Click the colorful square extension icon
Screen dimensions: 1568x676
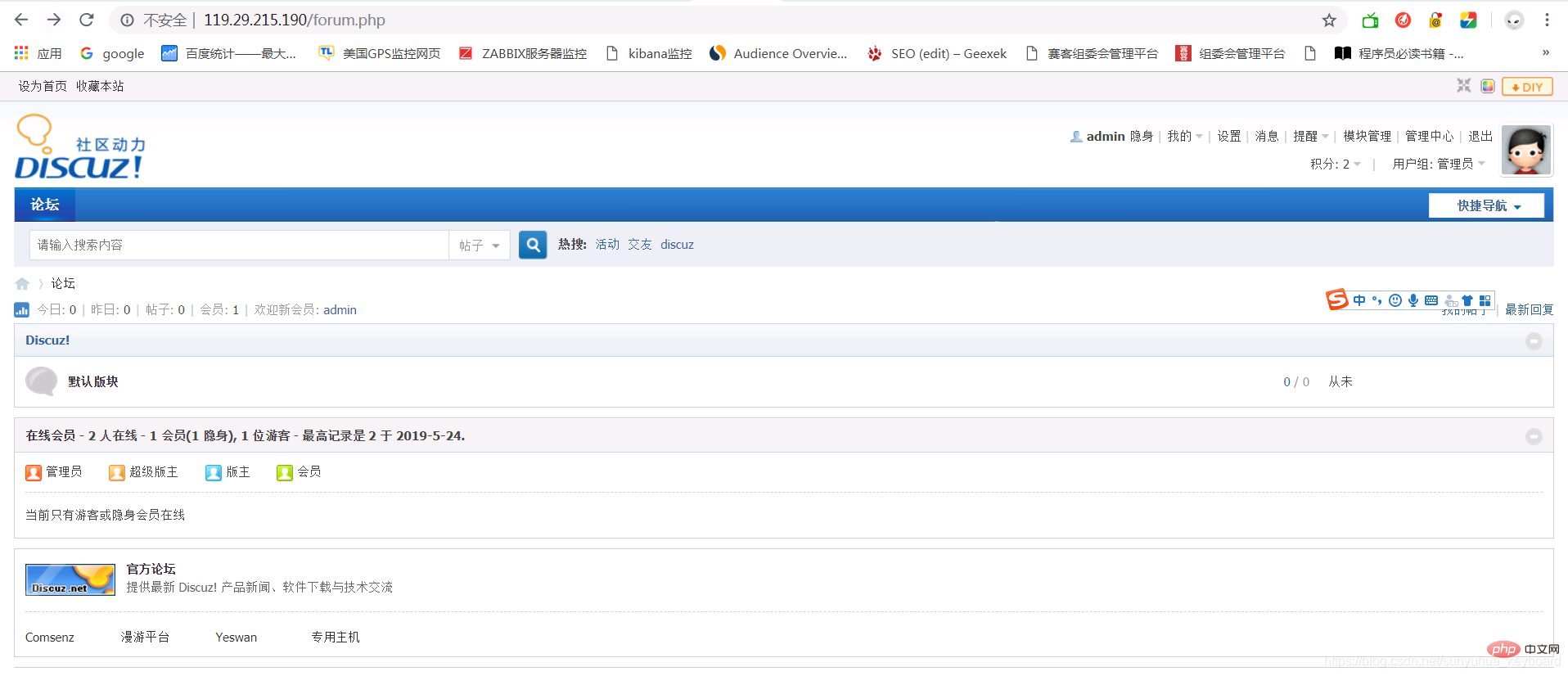pos(1468,20)
